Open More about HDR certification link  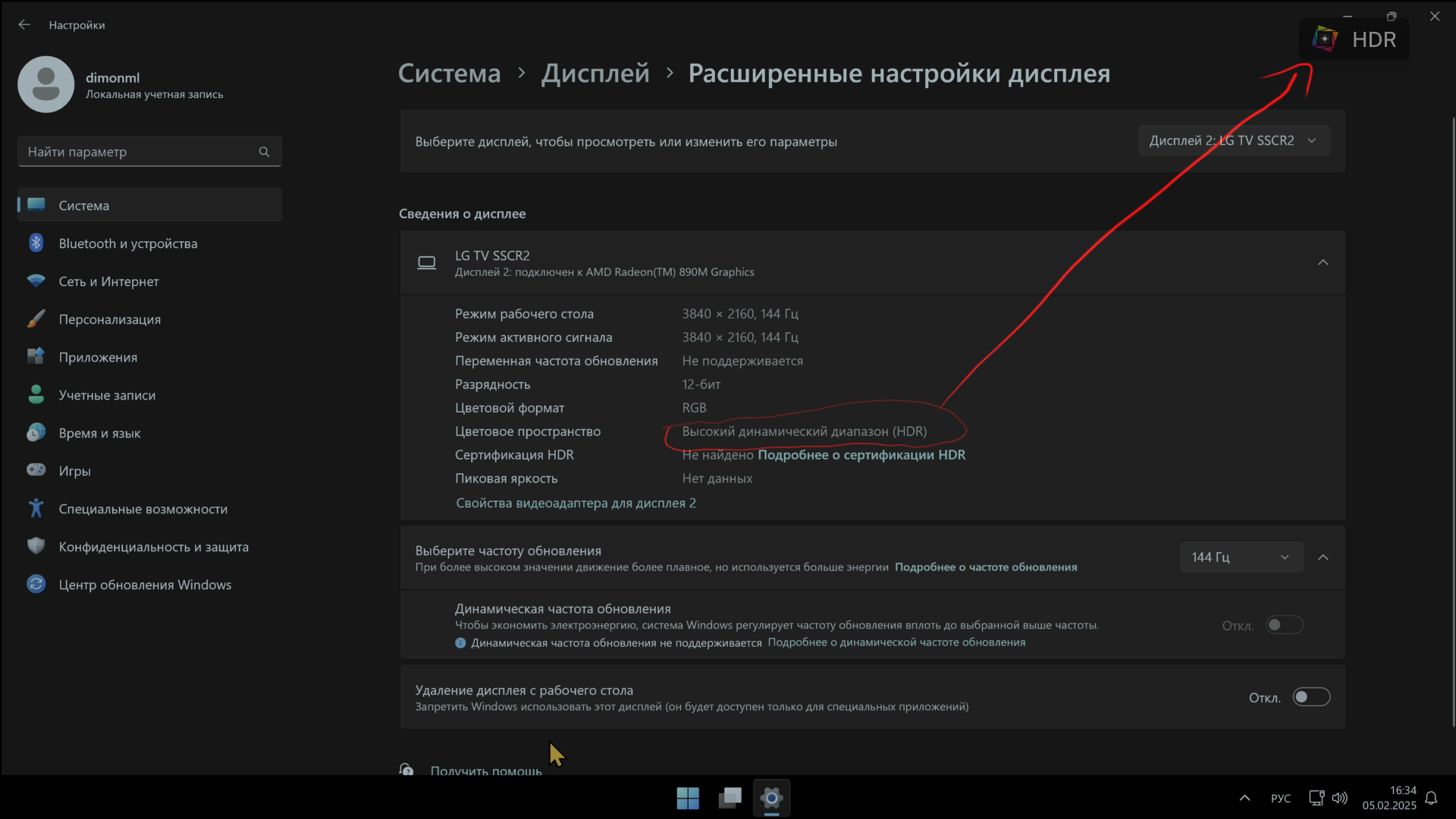pyautogui.click(x=861, y=455)
